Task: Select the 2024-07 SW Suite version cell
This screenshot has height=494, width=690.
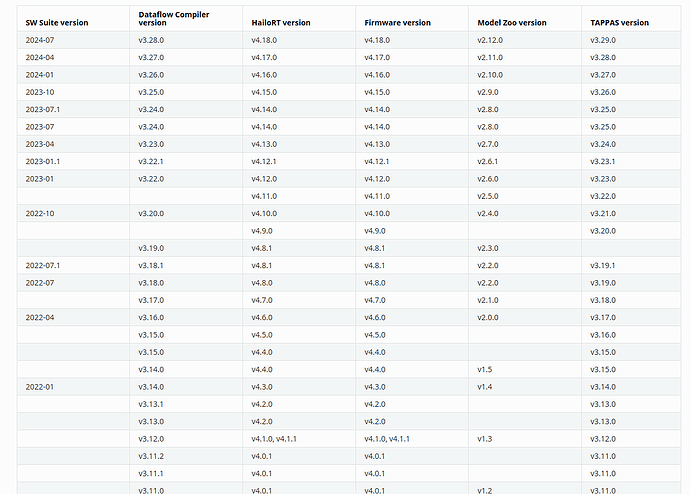Action: 39,40
